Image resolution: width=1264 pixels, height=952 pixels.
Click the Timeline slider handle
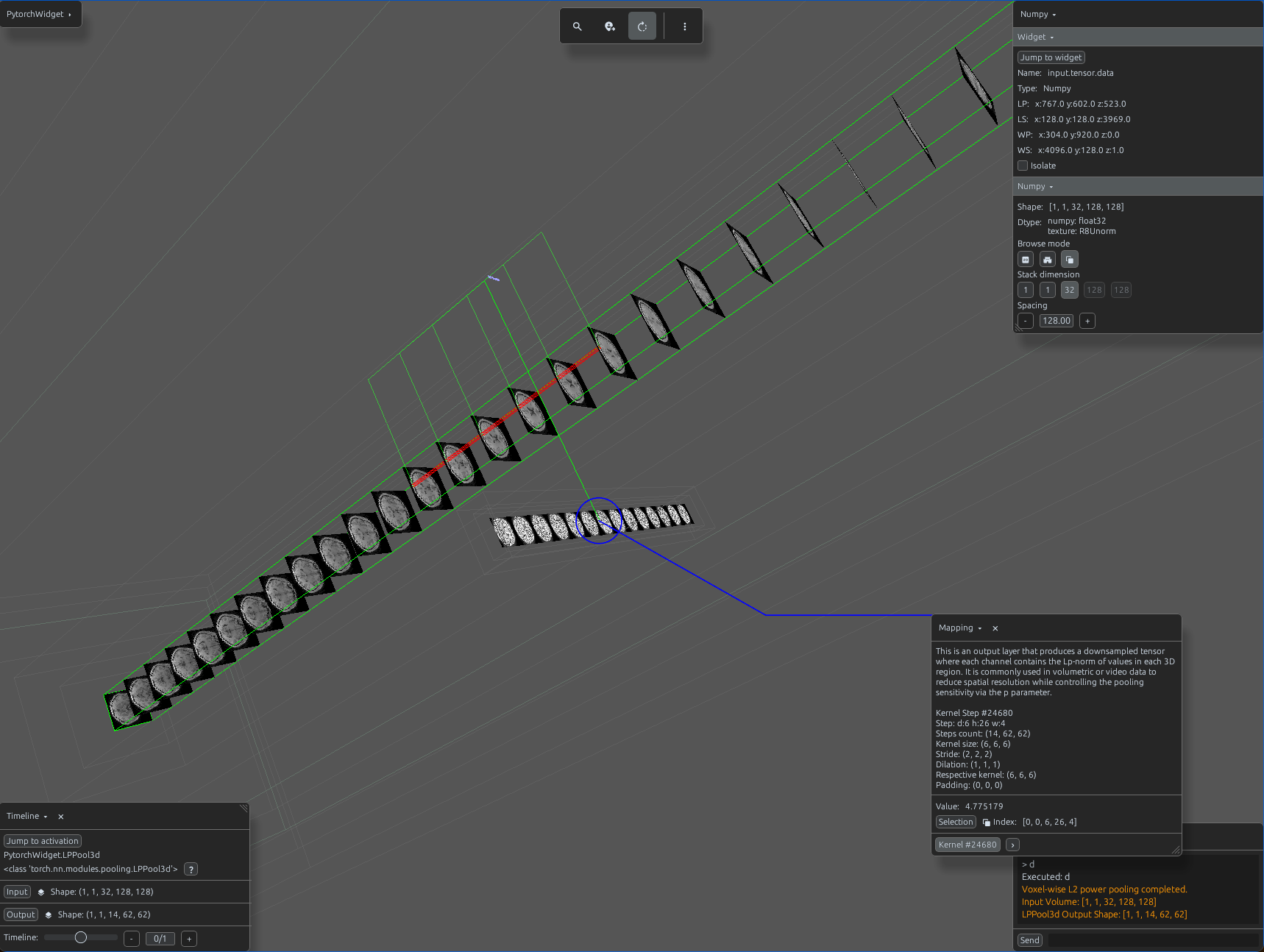point(81,937)
